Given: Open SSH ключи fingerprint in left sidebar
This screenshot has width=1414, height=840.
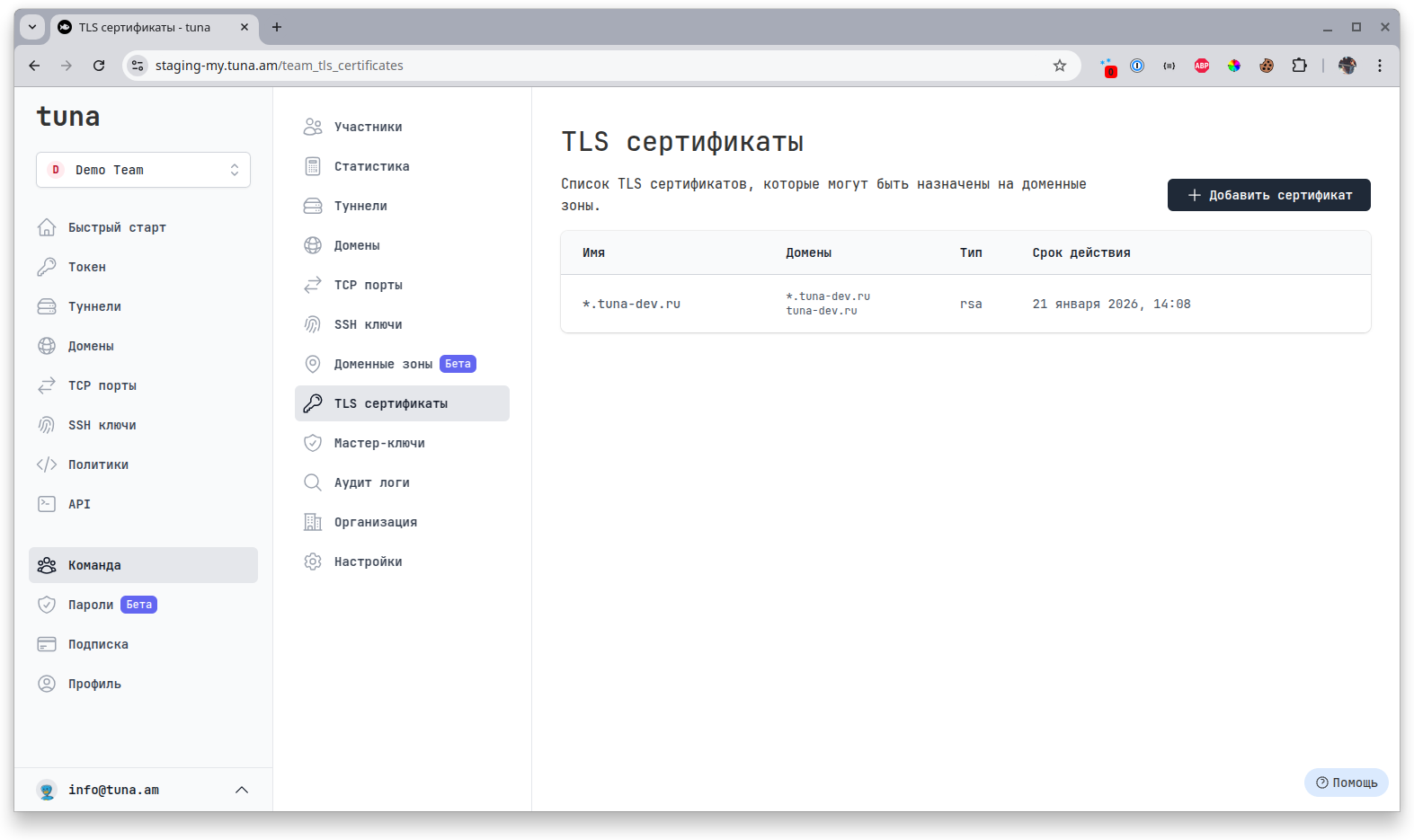Looking at the screenshot, I should click(x=47, y=425).
